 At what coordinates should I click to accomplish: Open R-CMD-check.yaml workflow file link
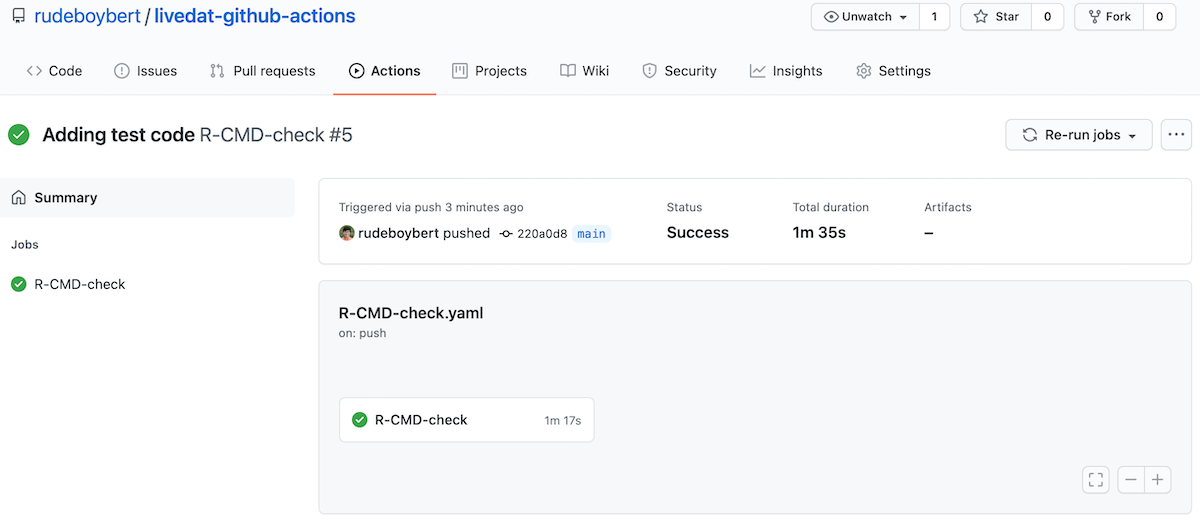coord(411,313)
